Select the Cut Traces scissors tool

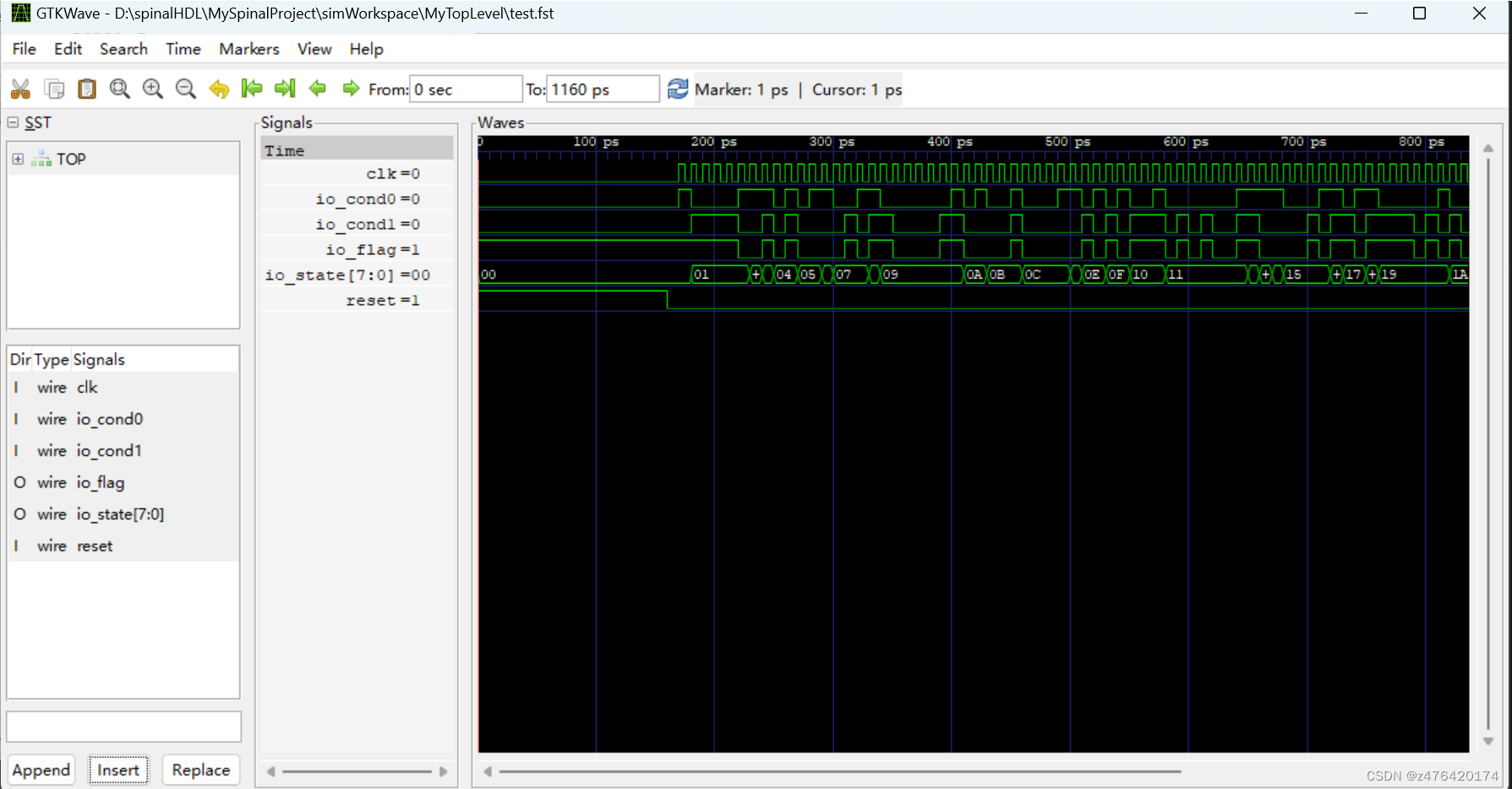tap(20, 89)
